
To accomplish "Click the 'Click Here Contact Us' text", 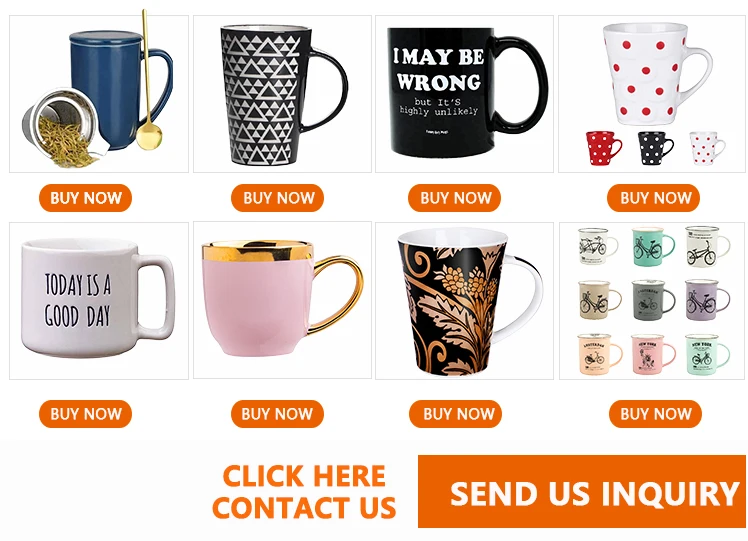I will click(x=304, y=491).
